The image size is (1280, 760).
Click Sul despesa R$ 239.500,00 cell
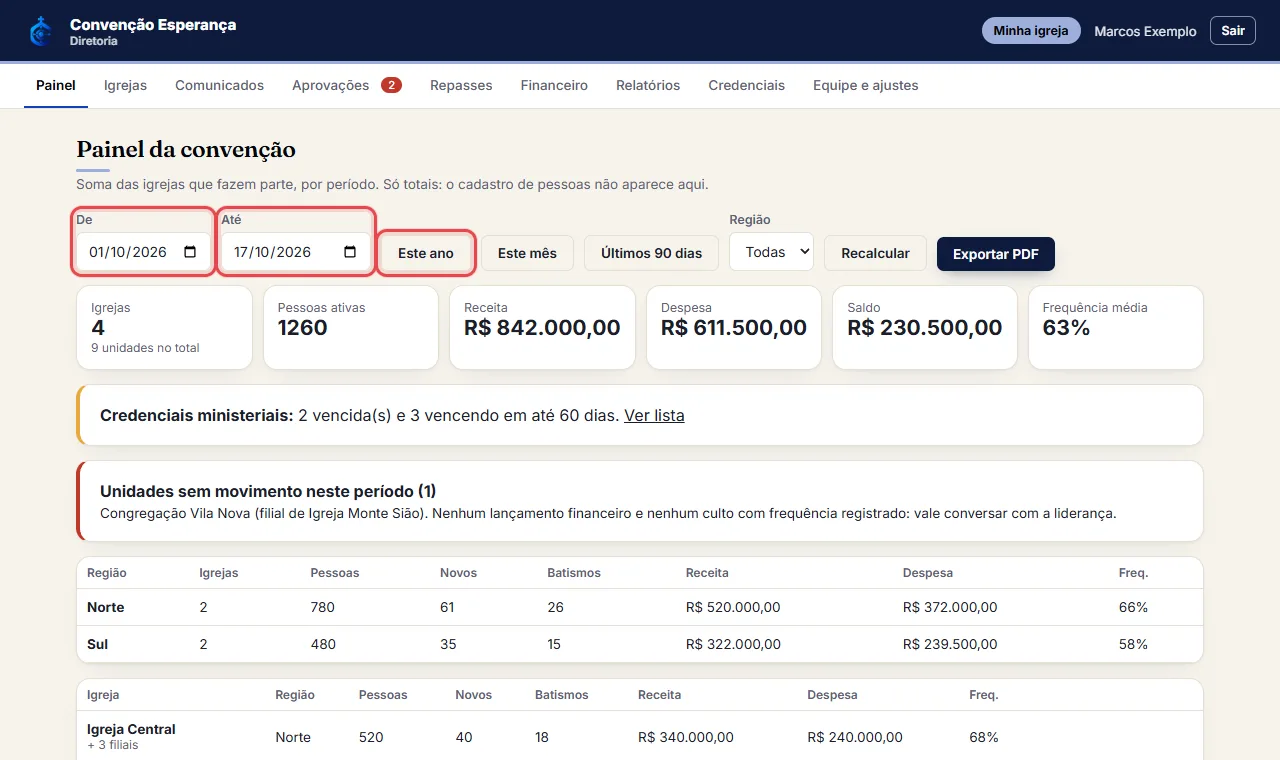pos(949,644)
